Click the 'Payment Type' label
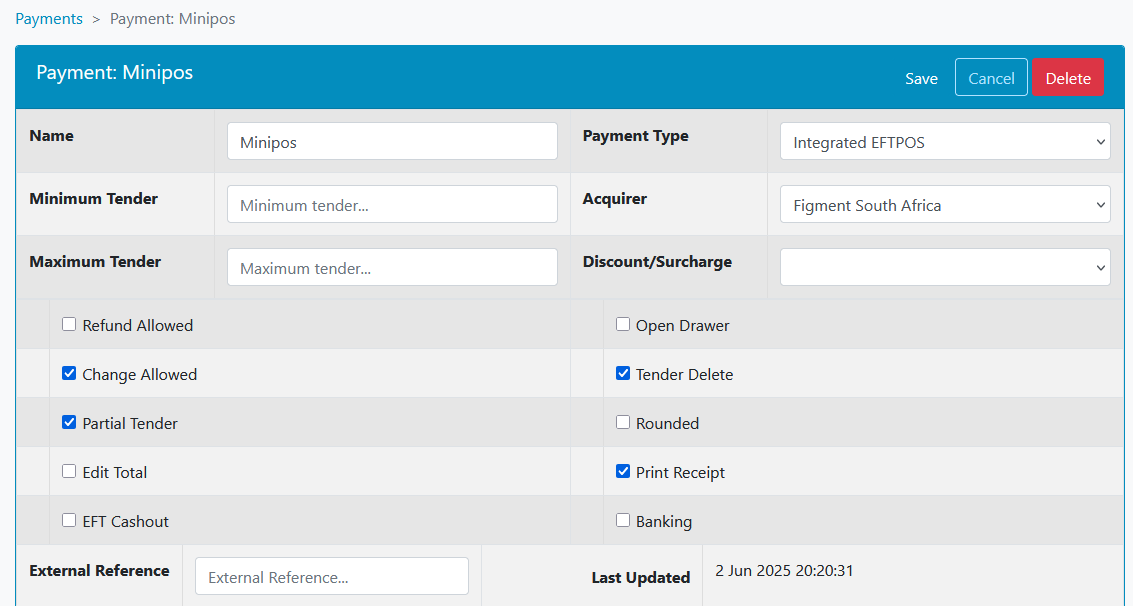This screenshot has height=606, width=1133. [x=636, y=136]
